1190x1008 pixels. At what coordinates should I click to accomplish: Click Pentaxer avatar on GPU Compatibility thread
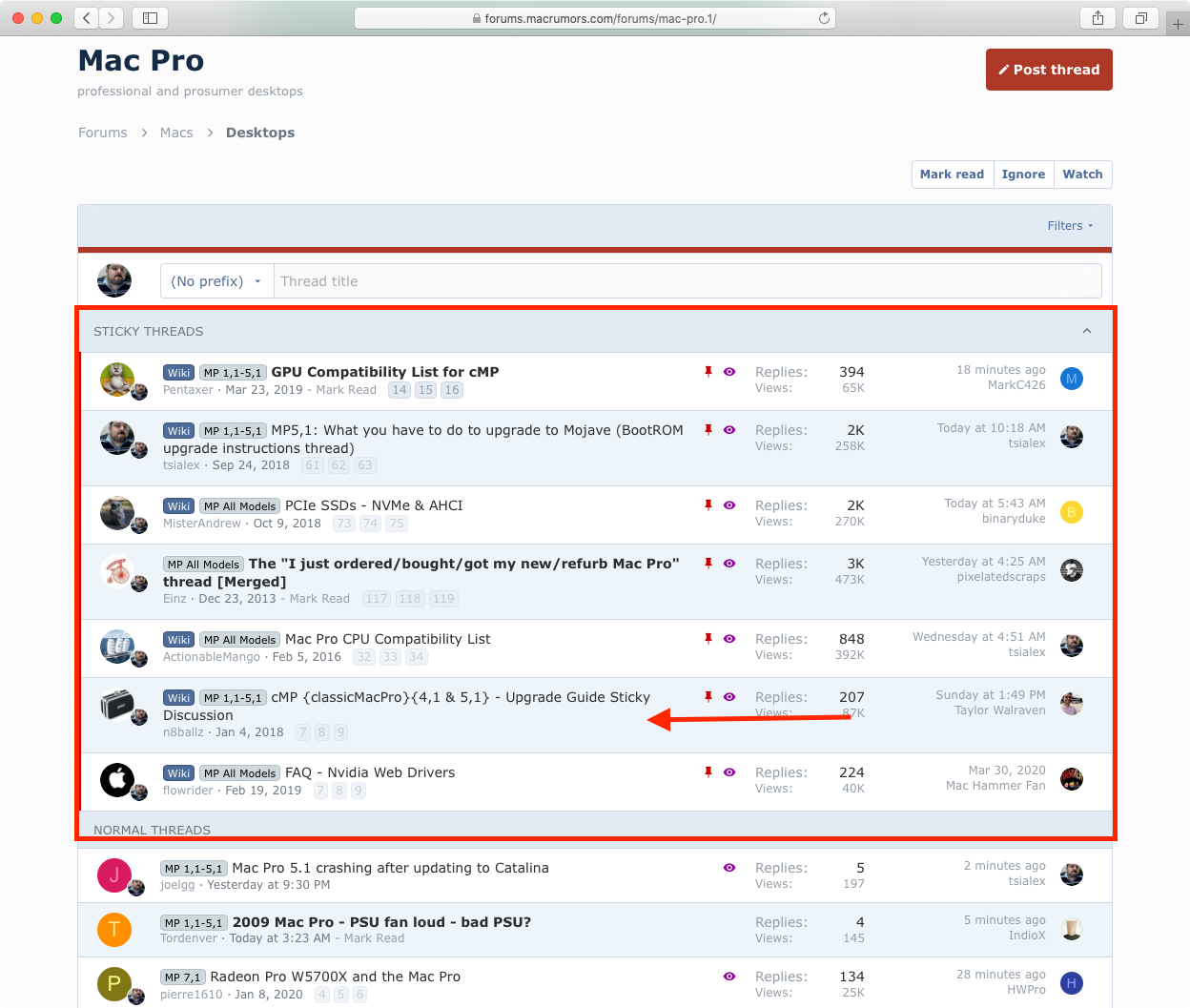pos(117,379)
